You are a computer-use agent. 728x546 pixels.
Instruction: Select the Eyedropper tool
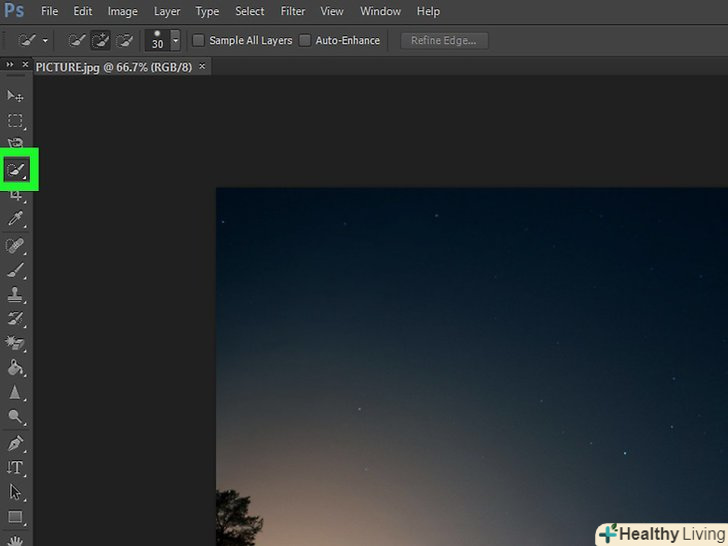(x=15, y=219)
